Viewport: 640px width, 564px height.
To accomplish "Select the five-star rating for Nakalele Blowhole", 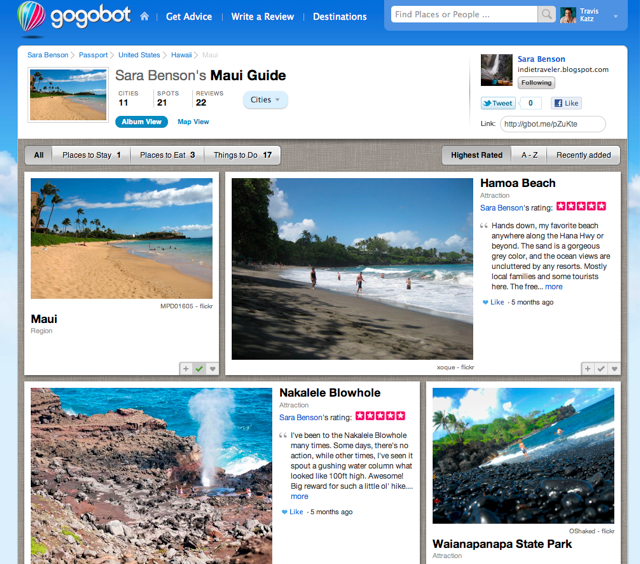I will 380,416.
